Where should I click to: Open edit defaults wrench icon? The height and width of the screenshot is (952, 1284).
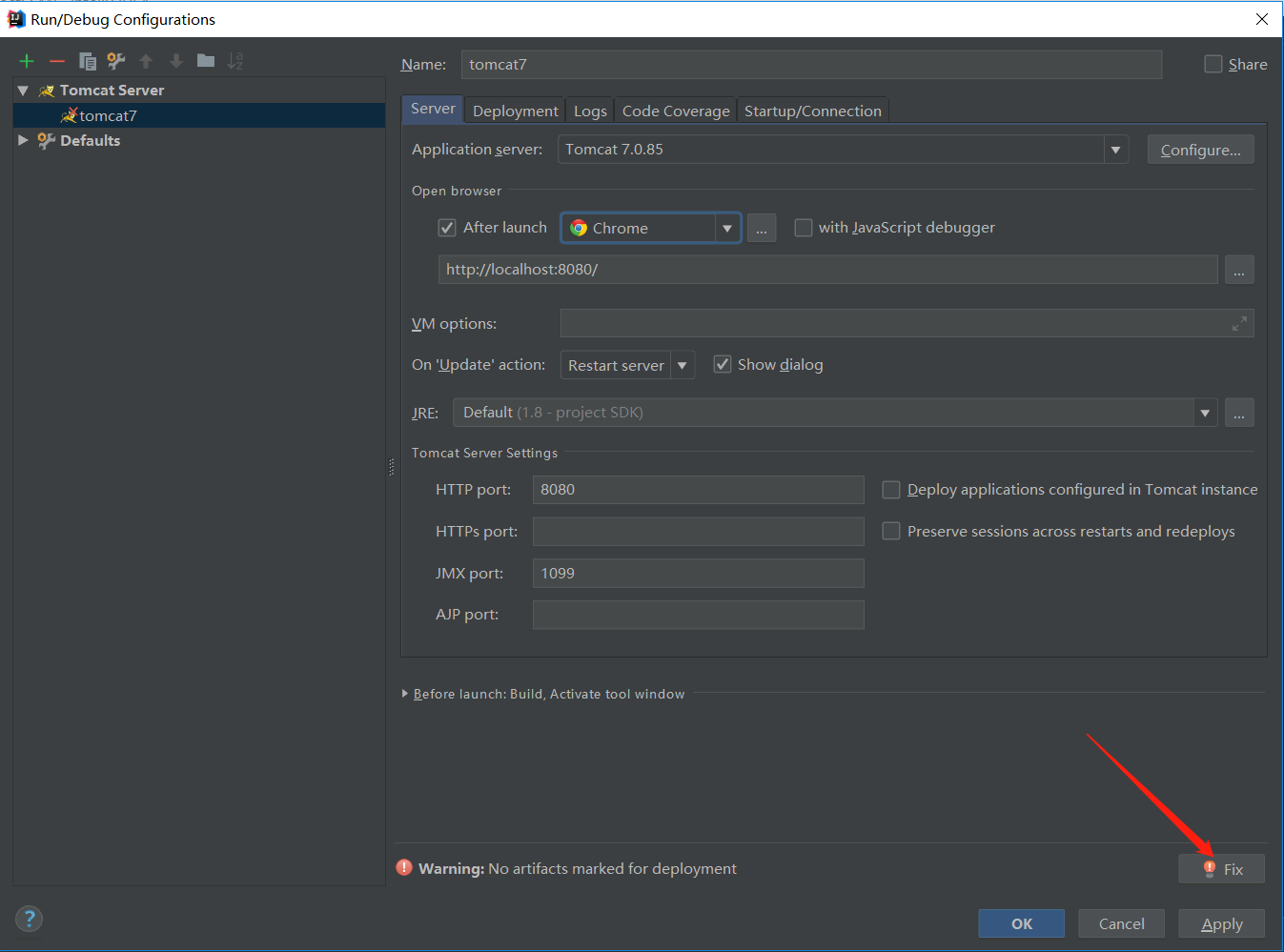pyautogui.click(x=116, y=61)
